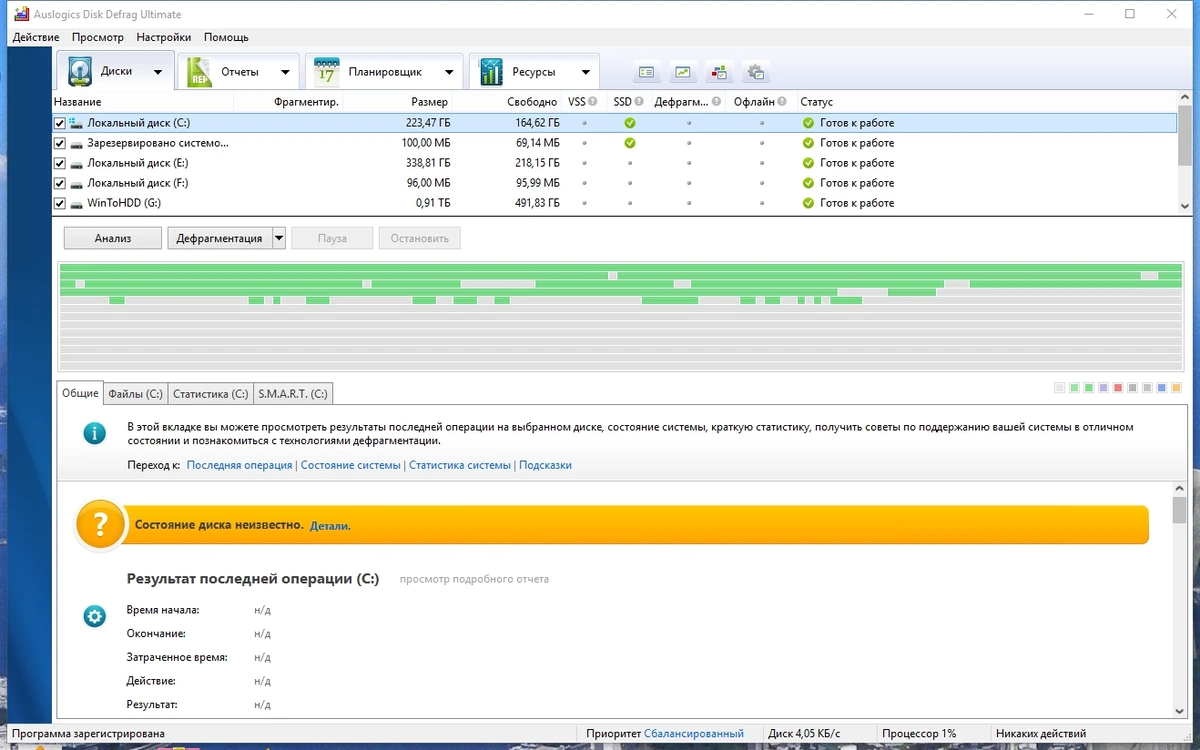Open the Настройки menu
The height and width of the screenshot is (750, 1200).
point(164,37)
